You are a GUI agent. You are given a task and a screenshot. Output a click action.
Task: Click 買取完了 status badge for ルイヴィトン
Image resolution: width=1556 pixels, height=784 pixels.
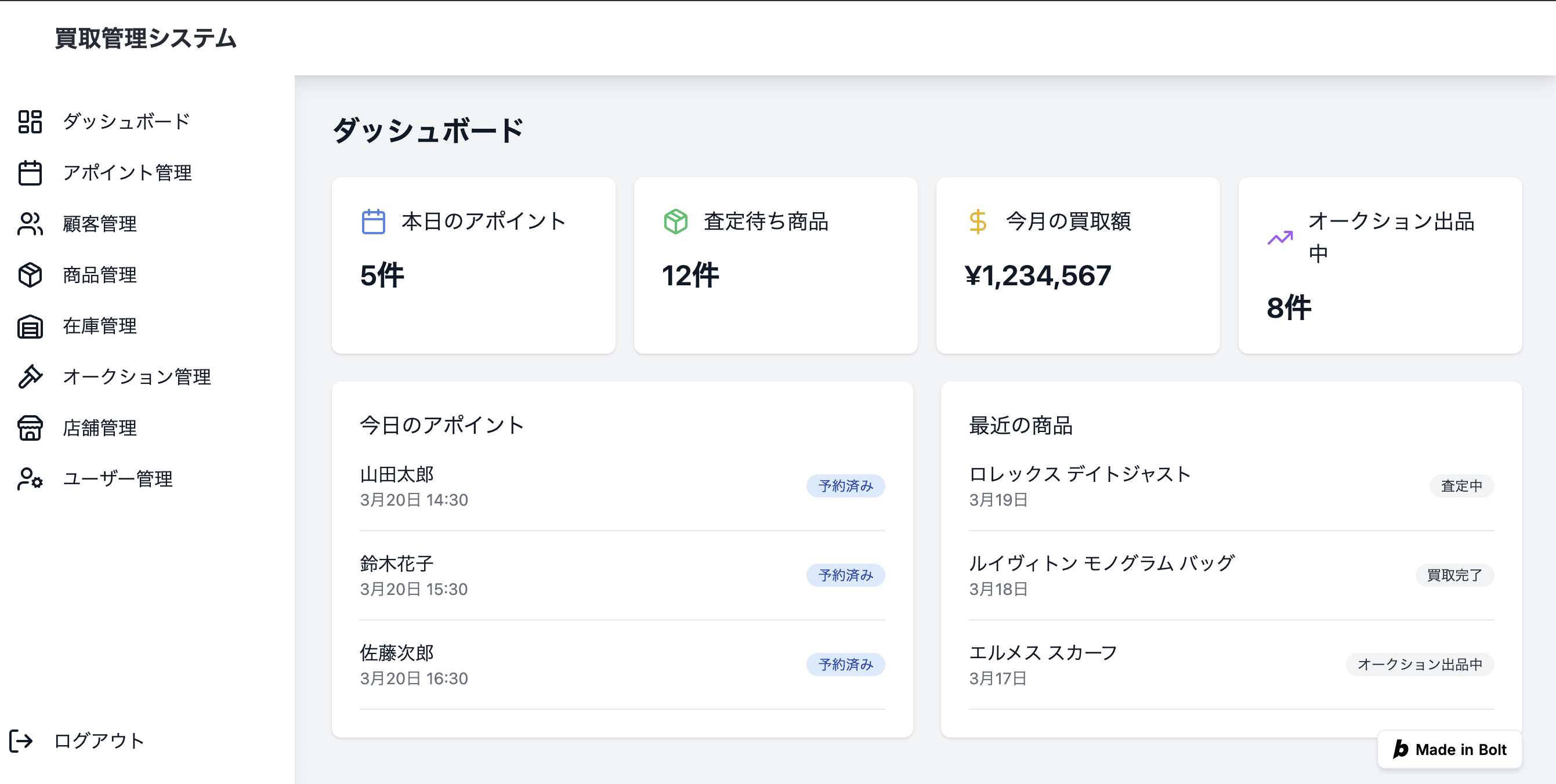coord(1454,575)
